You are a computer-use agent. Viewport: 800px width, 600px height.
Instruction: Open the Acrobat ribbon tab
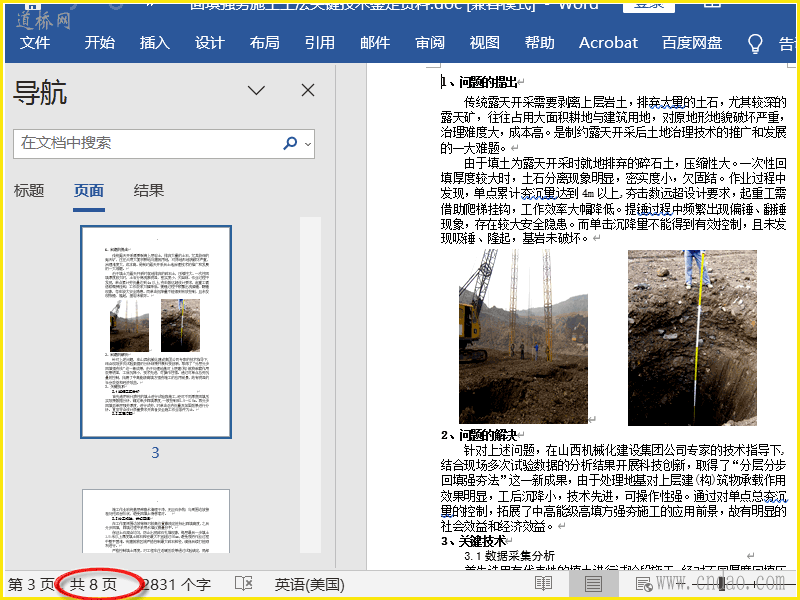608,43
